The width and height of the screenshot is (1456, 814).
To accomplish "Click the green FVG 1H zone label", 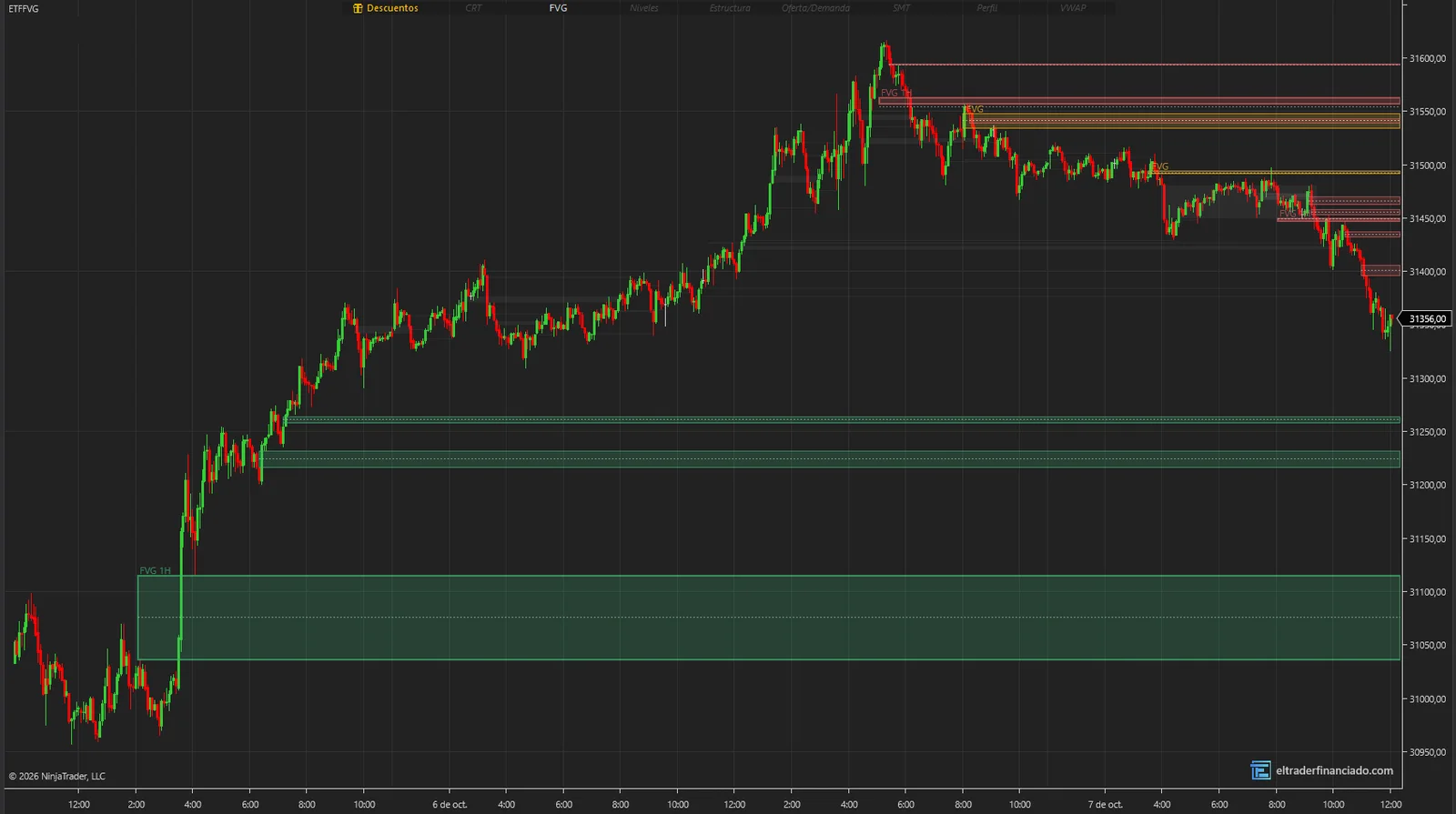I will point(155,570).
